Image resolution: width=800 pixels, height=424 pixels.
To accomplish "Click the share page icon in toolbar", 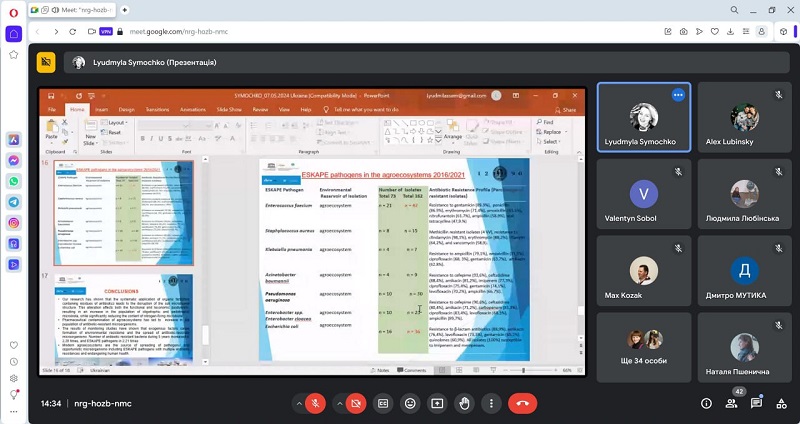I will 668,32.
